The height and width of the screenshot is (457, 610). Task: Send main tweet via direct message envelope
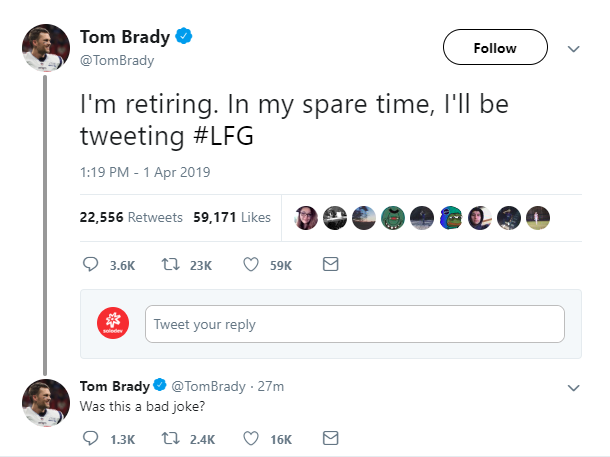point(331,264)
